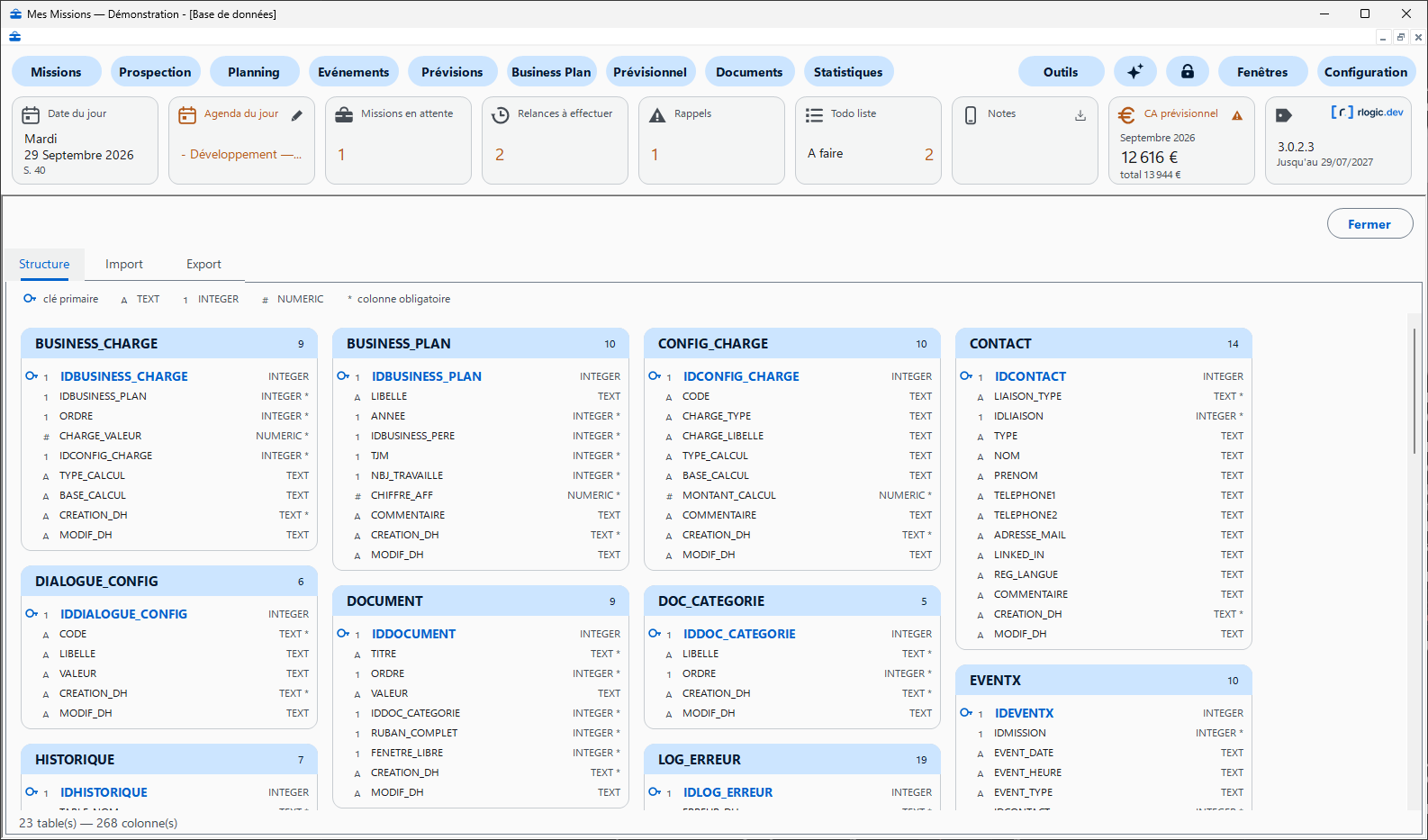Screen dimensions: 1428x840
Task: Click the padlock icon button
Action: (1188, 72)
